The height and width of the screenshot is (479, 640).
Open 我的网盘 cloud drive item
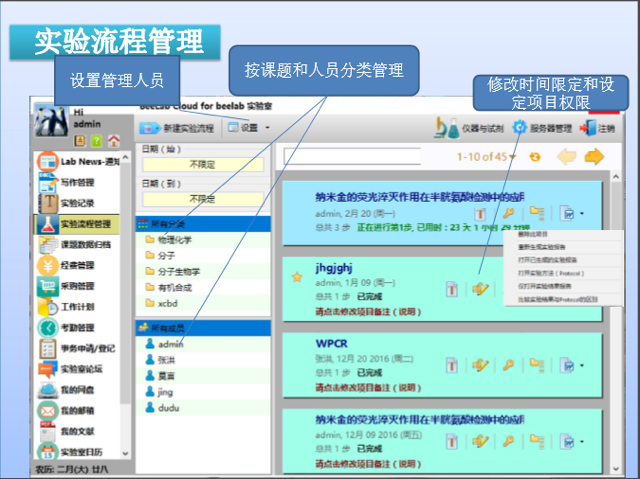point(78,390)
